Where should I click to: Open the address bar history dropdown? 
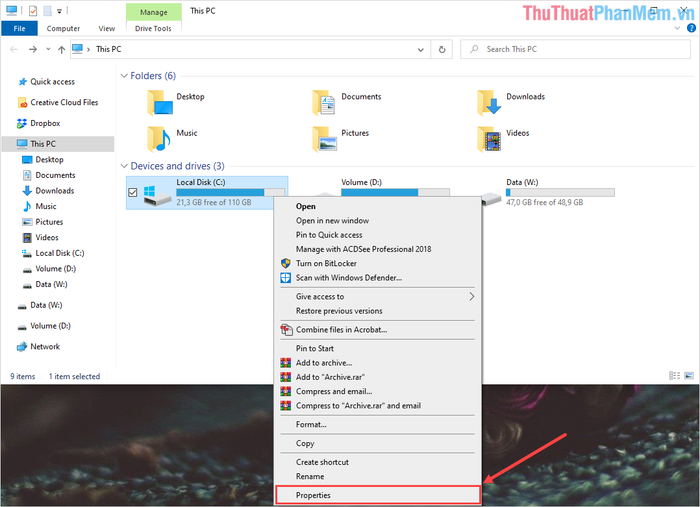click(x=421, y=50)
